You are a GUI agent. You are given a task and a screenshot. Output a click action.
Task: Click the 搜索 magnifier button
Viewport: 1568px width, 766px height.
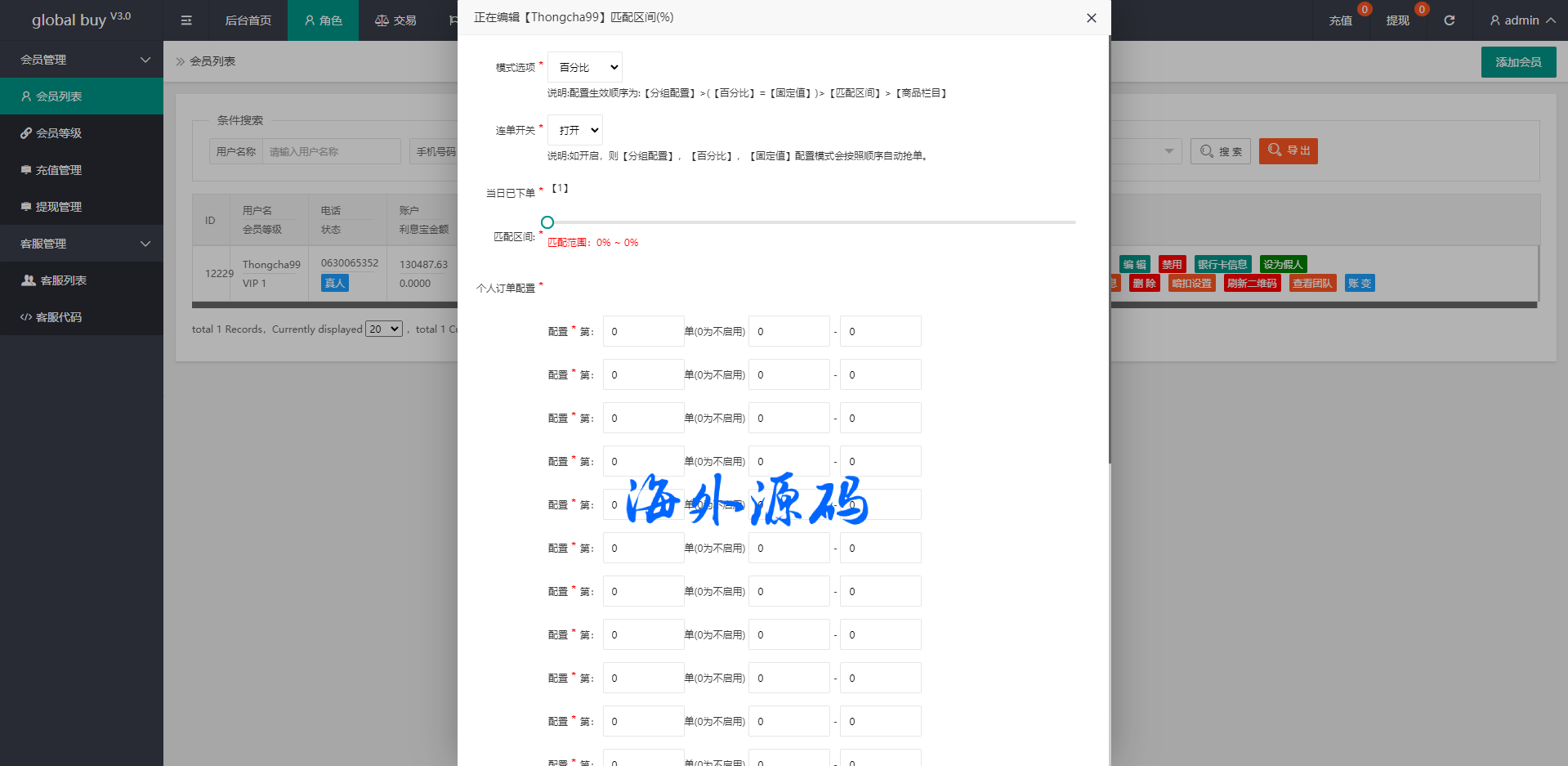tap(1220, 151)
